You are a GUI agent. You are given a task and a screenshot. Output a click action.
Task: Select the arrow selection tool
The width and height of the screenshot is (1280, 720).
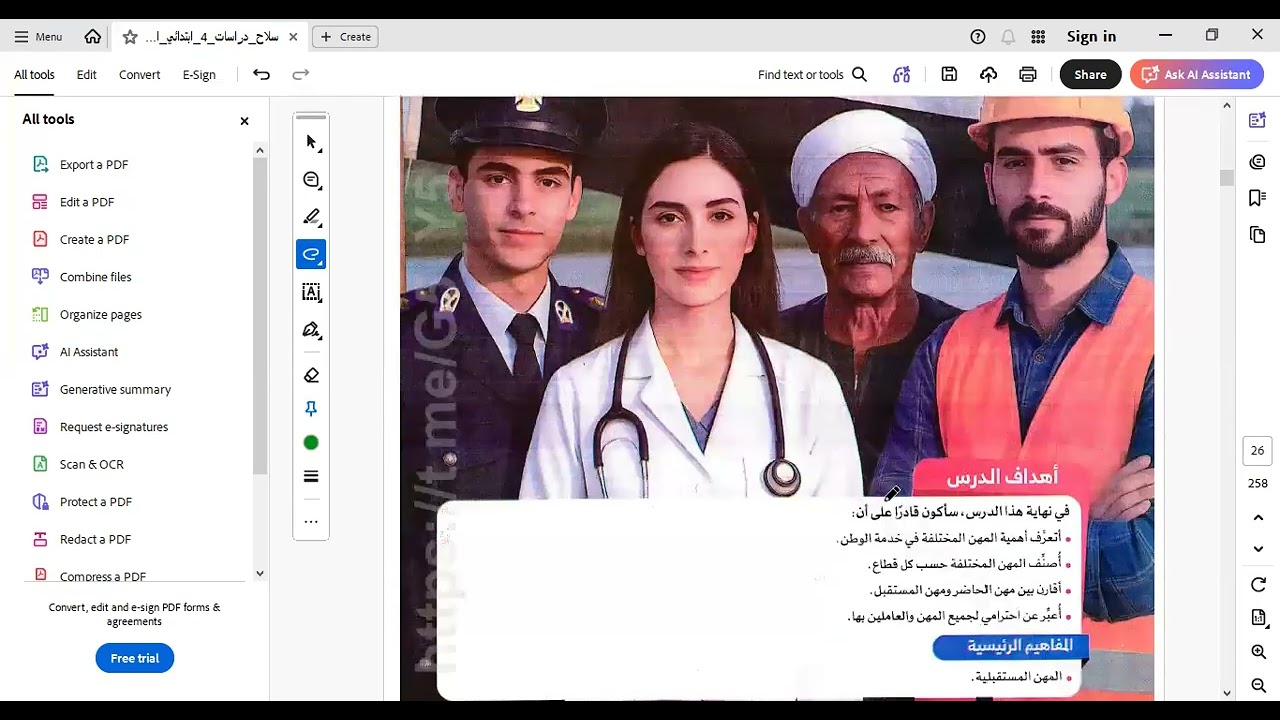[x=311, y=142]
